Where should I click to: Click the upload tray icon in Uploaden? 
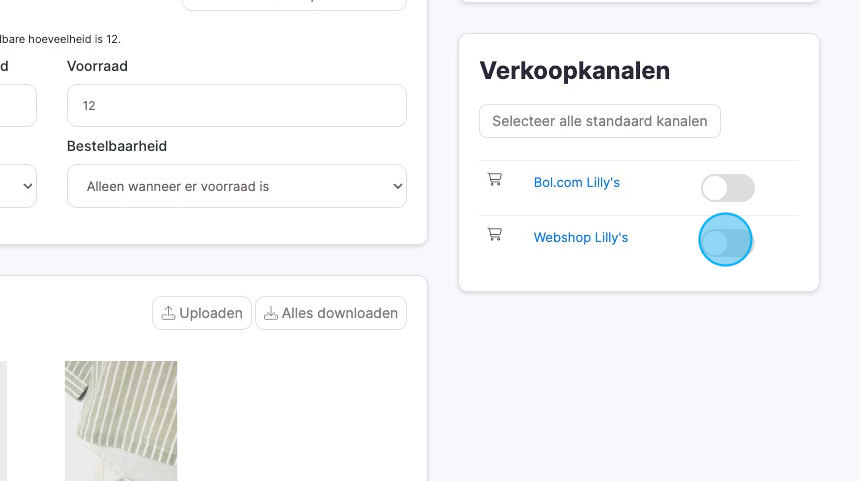[x=168, y=313]
